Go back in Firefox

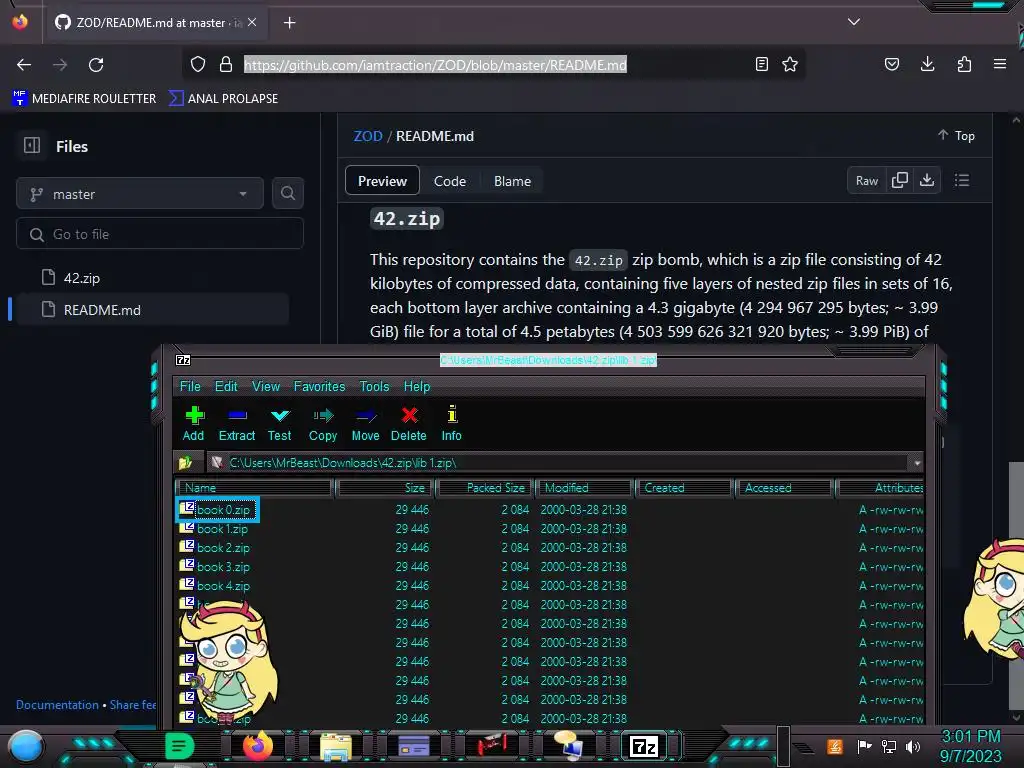tap(24, 65)
